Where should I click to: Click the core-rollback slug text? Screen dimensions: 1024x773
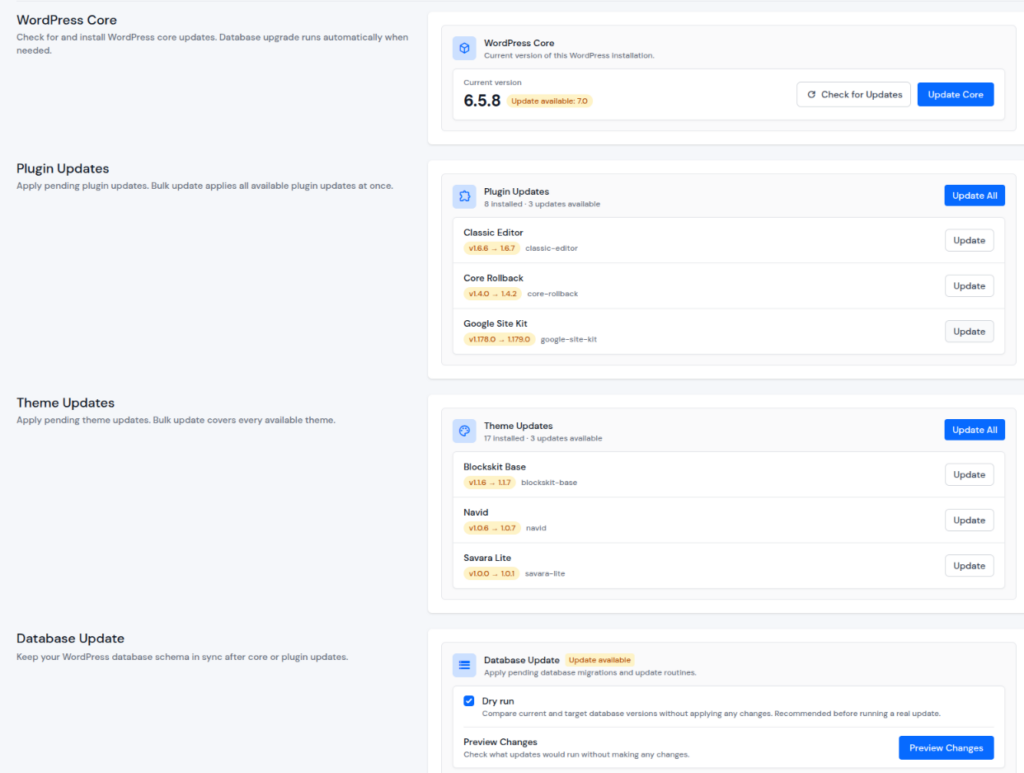(552, 294)
